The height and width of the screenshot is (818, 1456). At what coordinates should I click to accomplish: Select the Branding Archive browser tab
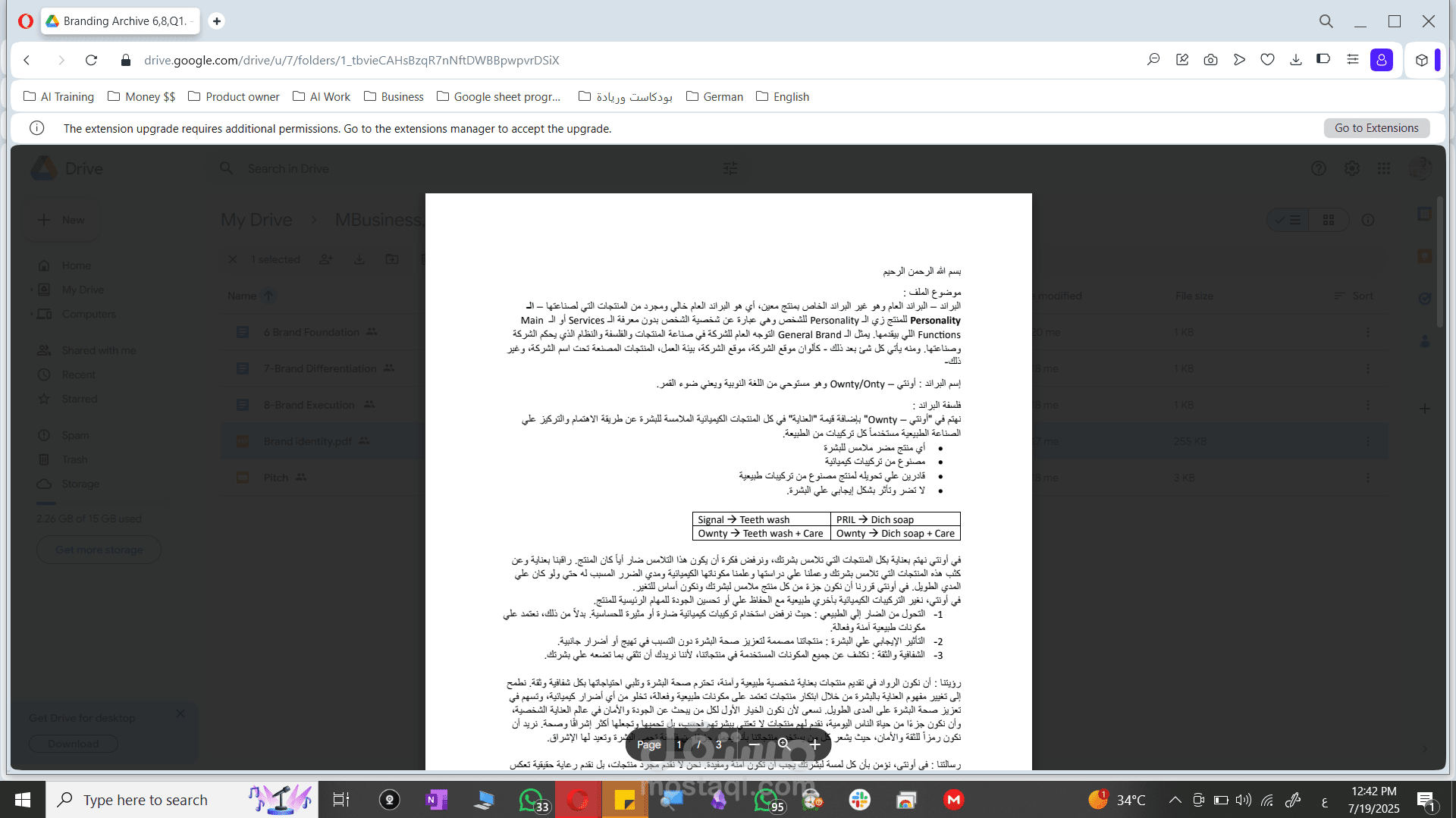[x=121, y=21]
